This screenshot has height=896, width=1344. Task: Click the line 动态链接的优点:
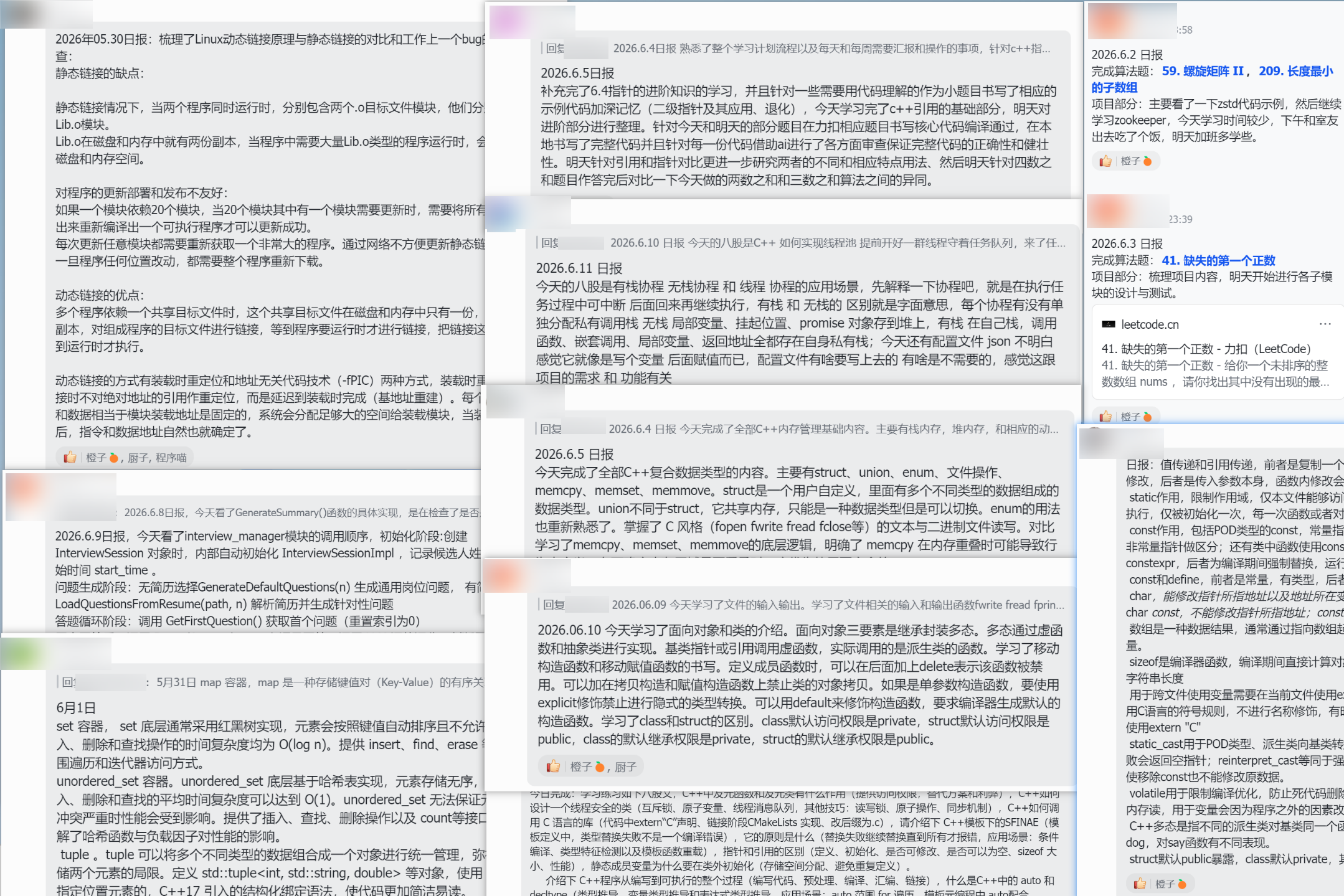pyautogui.click(x=100, y=295)
